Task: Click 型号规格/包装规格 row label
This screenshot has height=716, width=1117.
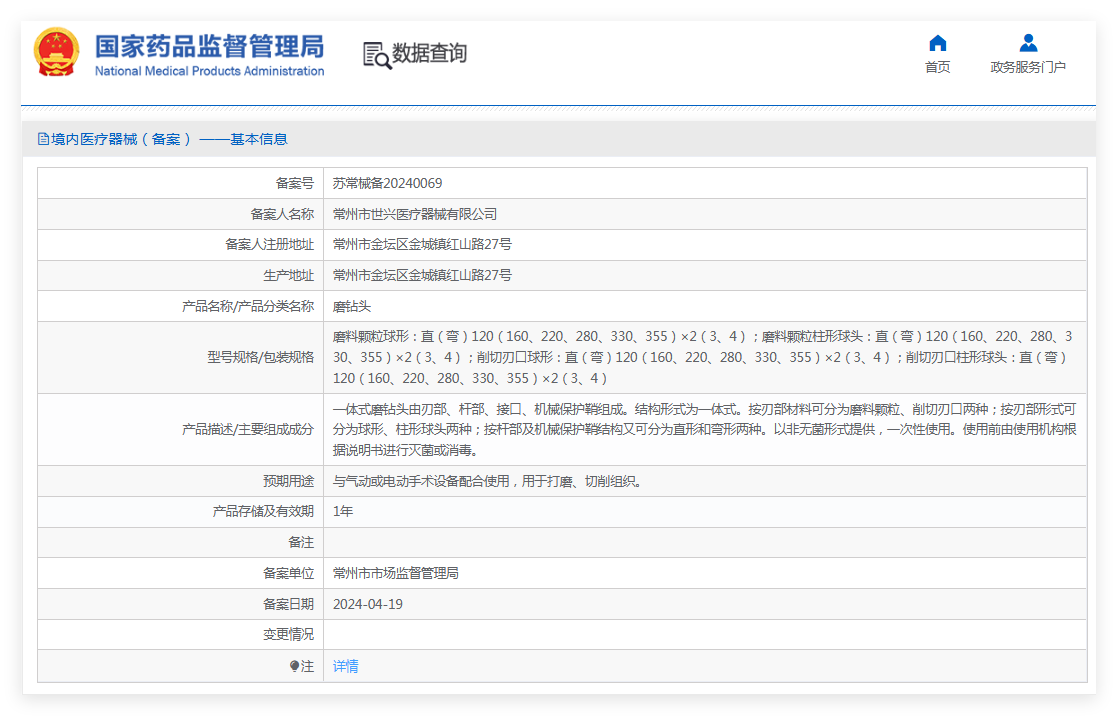Action: coord(261,357)
